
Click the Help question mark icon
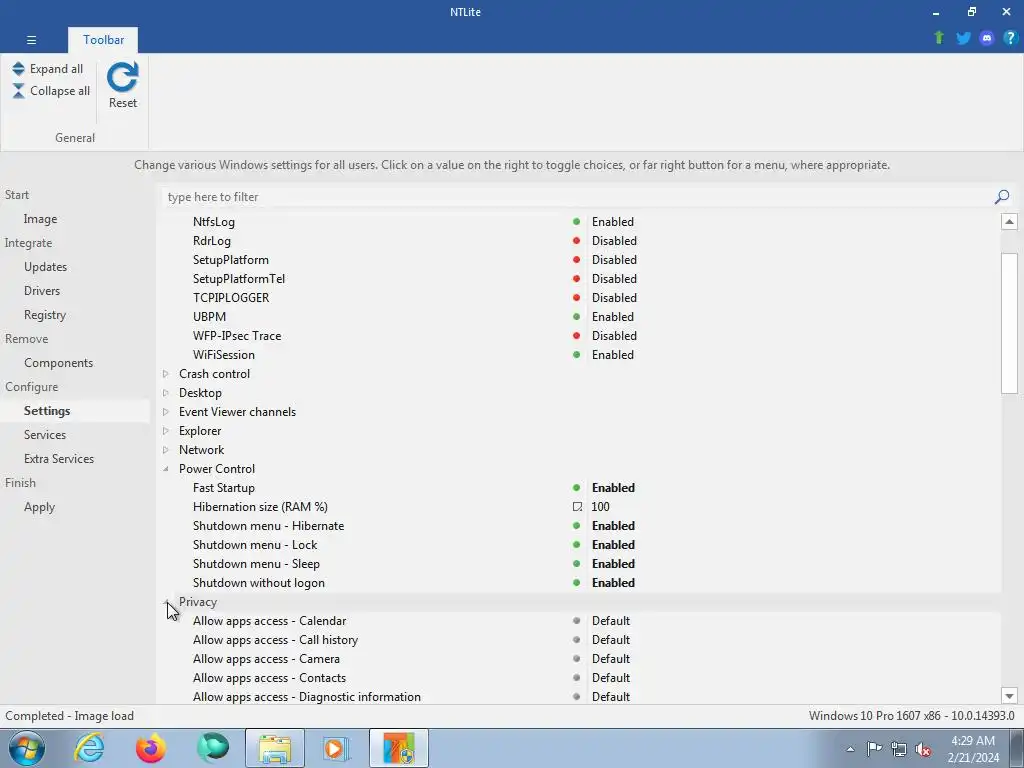click(1010, 38)
